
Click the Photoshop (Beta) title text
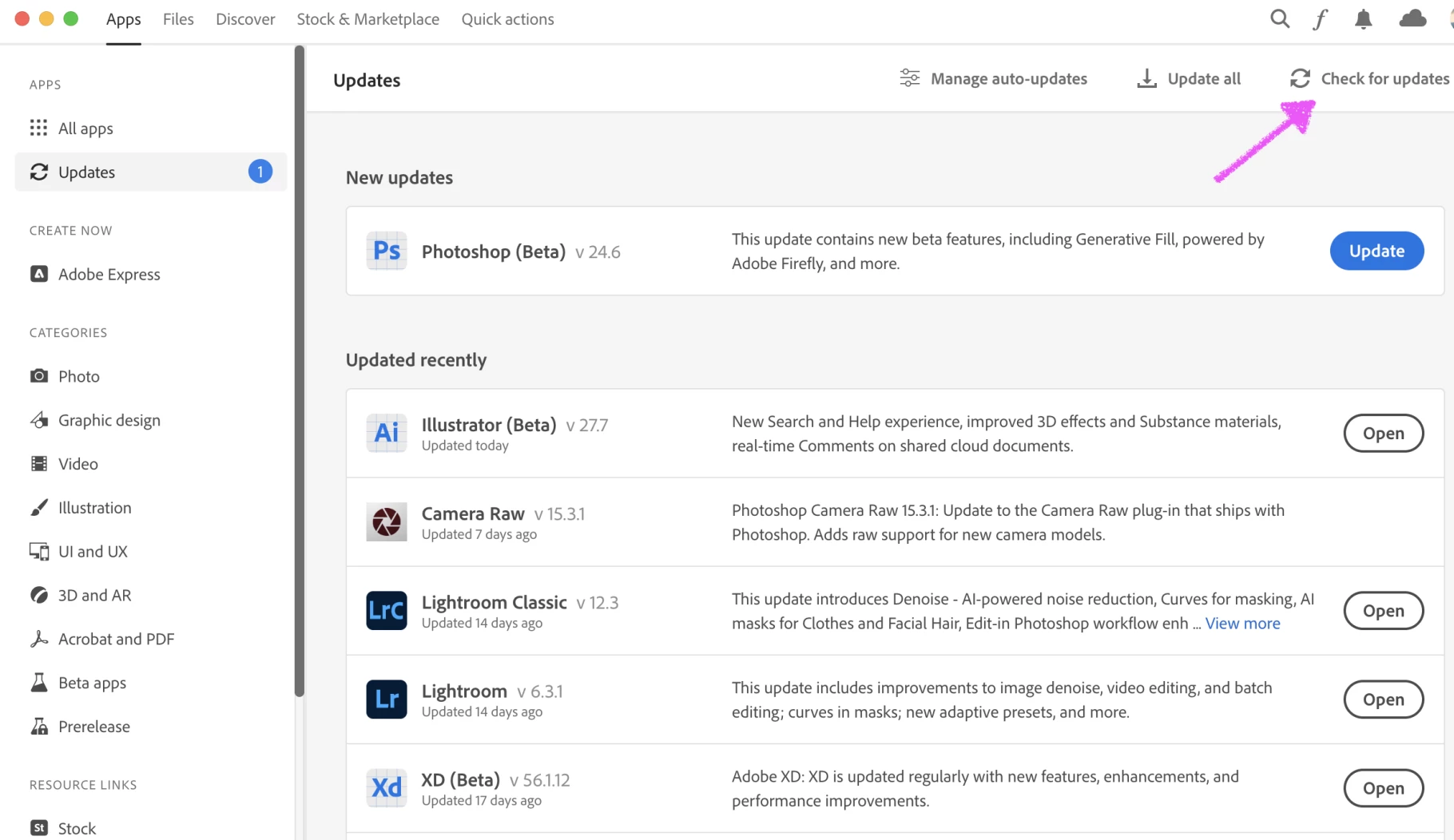[493, 252]
